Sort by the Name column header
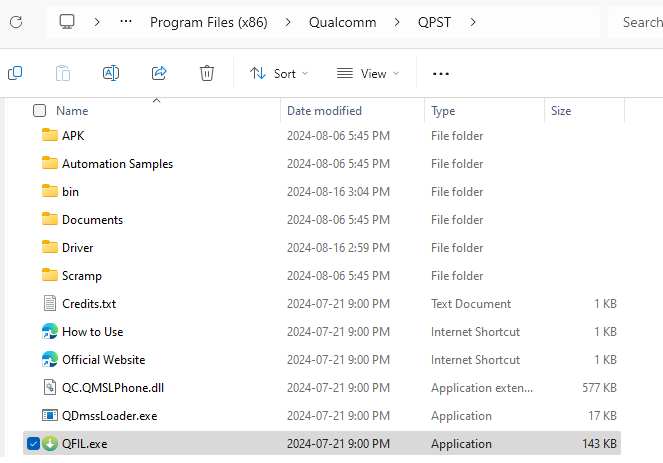Image resolution: width=663 pixels, height=463 pixels. [x=72, y=111]
